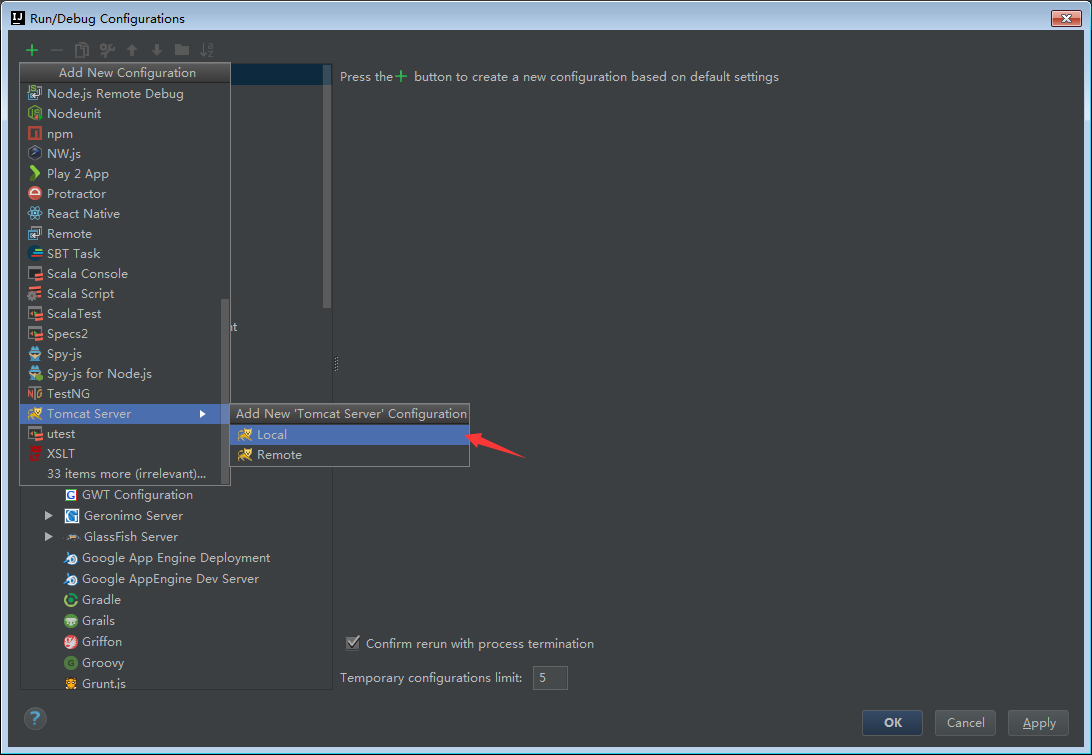
Task: Expand the GlassFish Server tree node
Action: [x=48, y=536]
